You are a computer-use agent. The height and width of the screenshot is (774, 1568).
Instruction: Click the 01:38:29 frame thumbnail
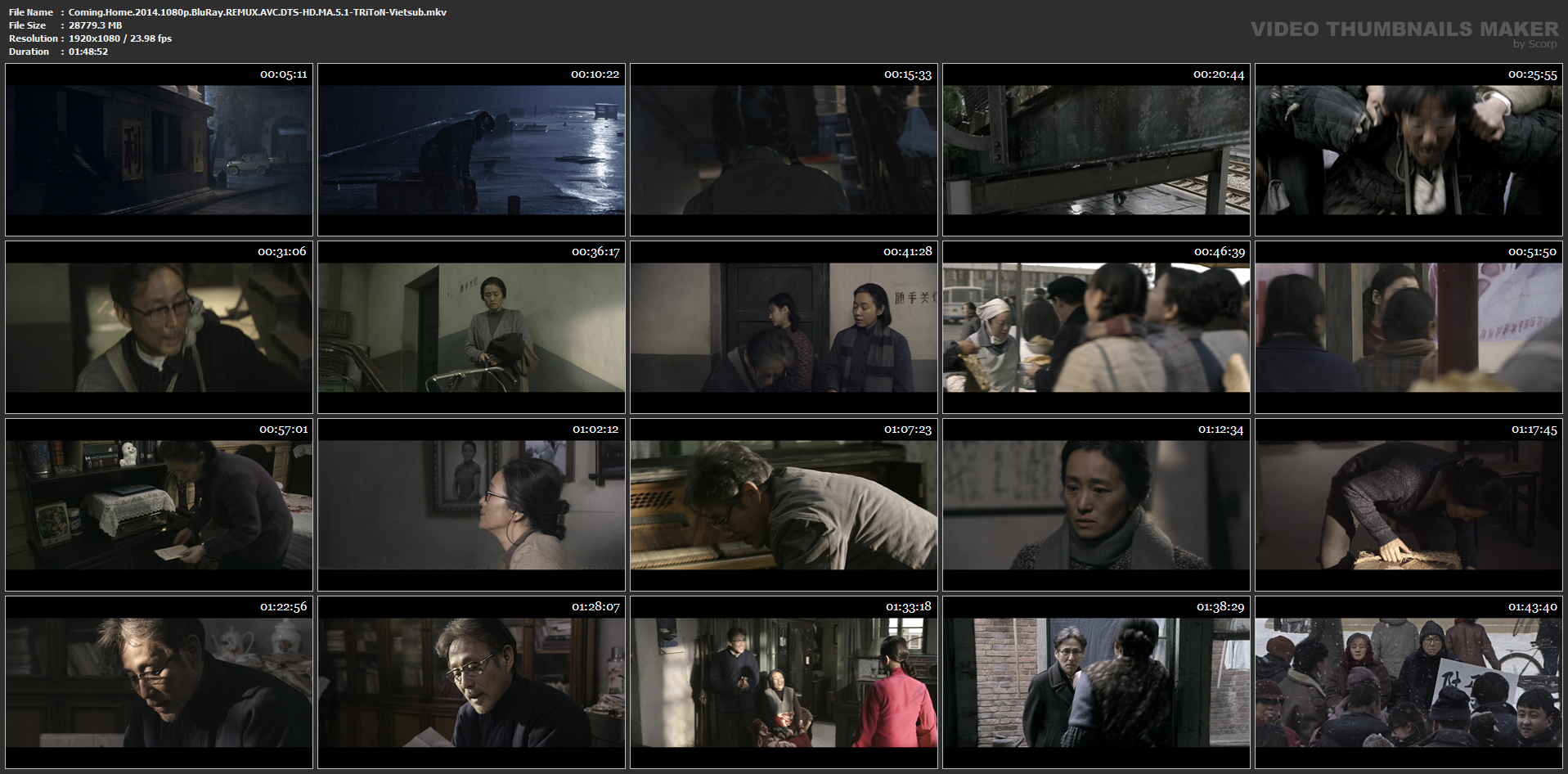click(x=1096, y=682)
